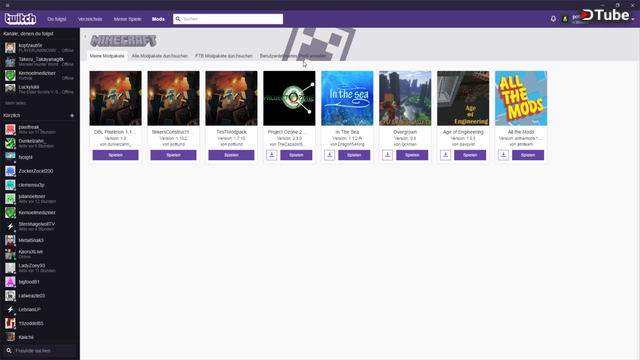Open the hamburger menu in title bar
Screen dimensions: 640x360
[x=7, y=5]
